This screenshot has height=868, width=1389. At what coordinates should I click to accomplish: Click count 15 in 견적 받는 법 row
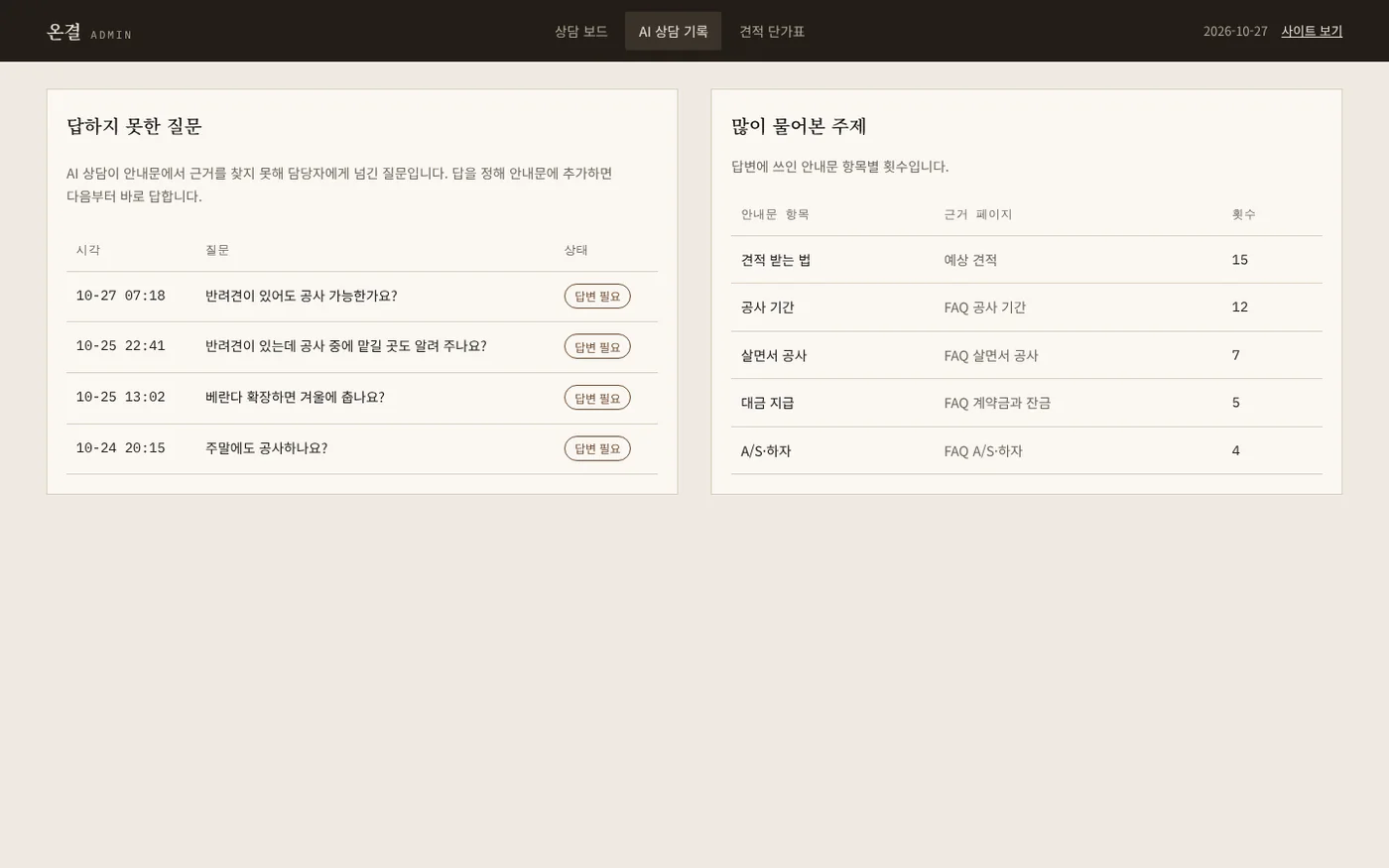coord(1240,260)
